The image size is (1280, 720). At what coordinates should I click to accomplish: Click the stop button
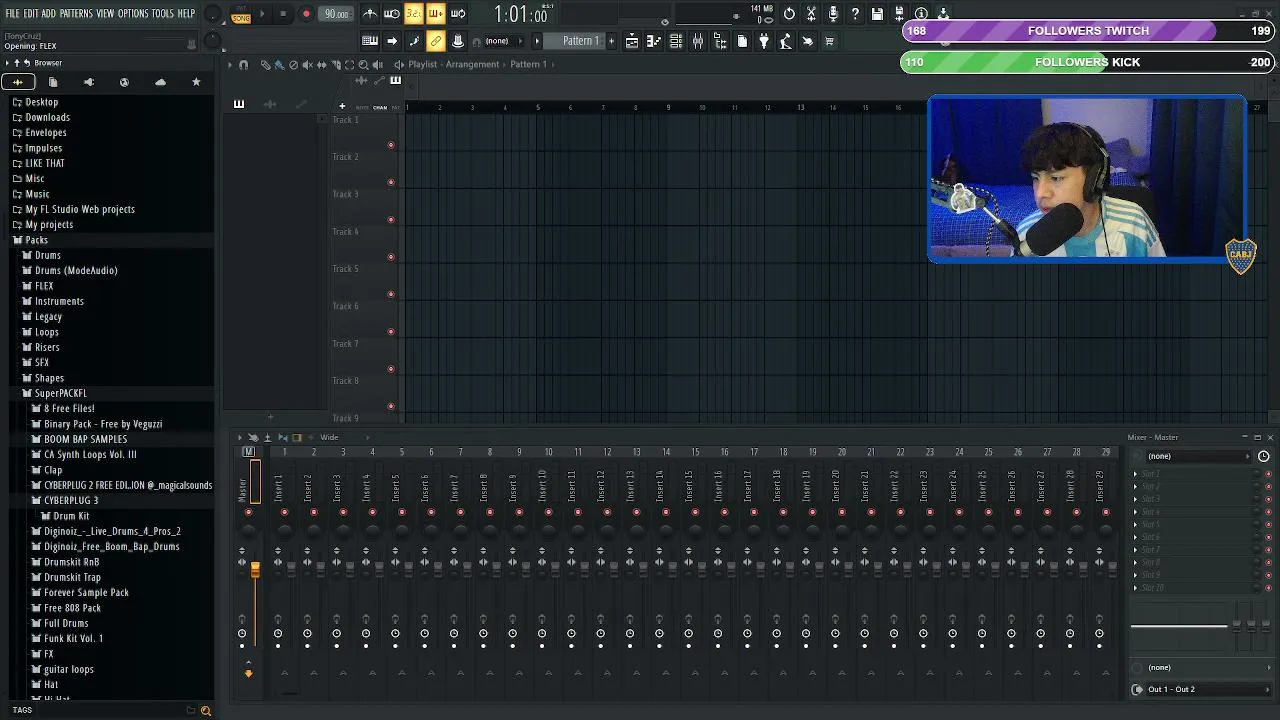(284, 14)
